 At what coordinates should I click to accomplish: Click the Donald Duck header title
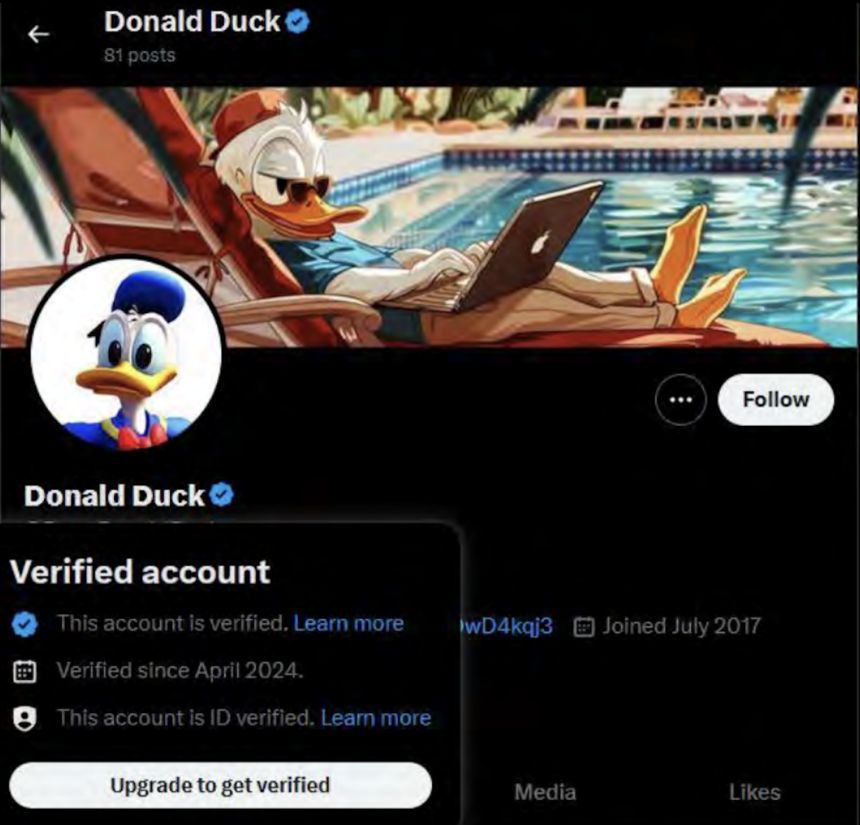coord(193,22)
